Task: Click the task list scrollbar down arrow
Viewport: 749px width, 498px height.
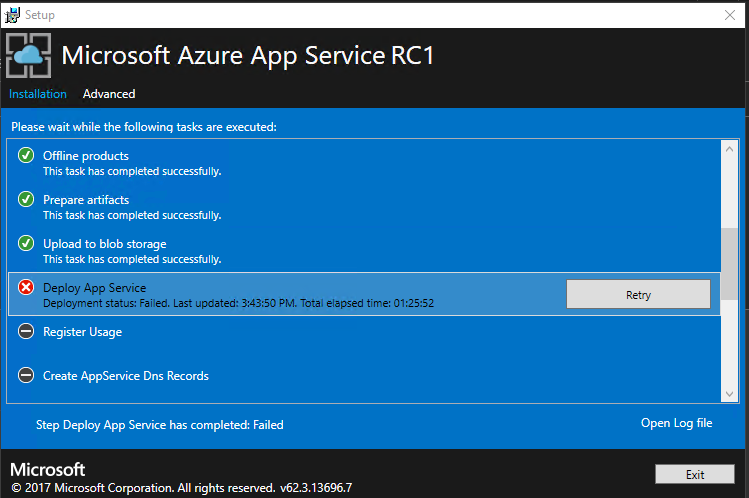Action: [729, 394]
